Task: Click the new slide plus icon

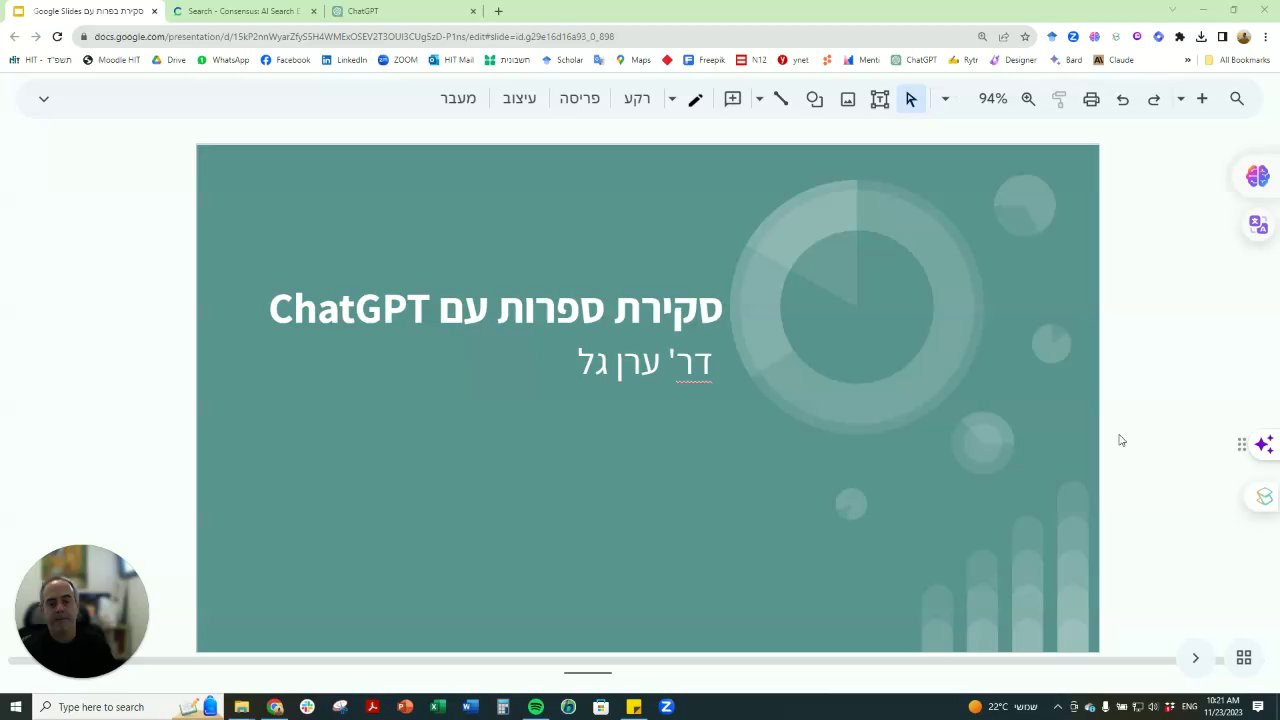Action: [x=1202, y=99]
